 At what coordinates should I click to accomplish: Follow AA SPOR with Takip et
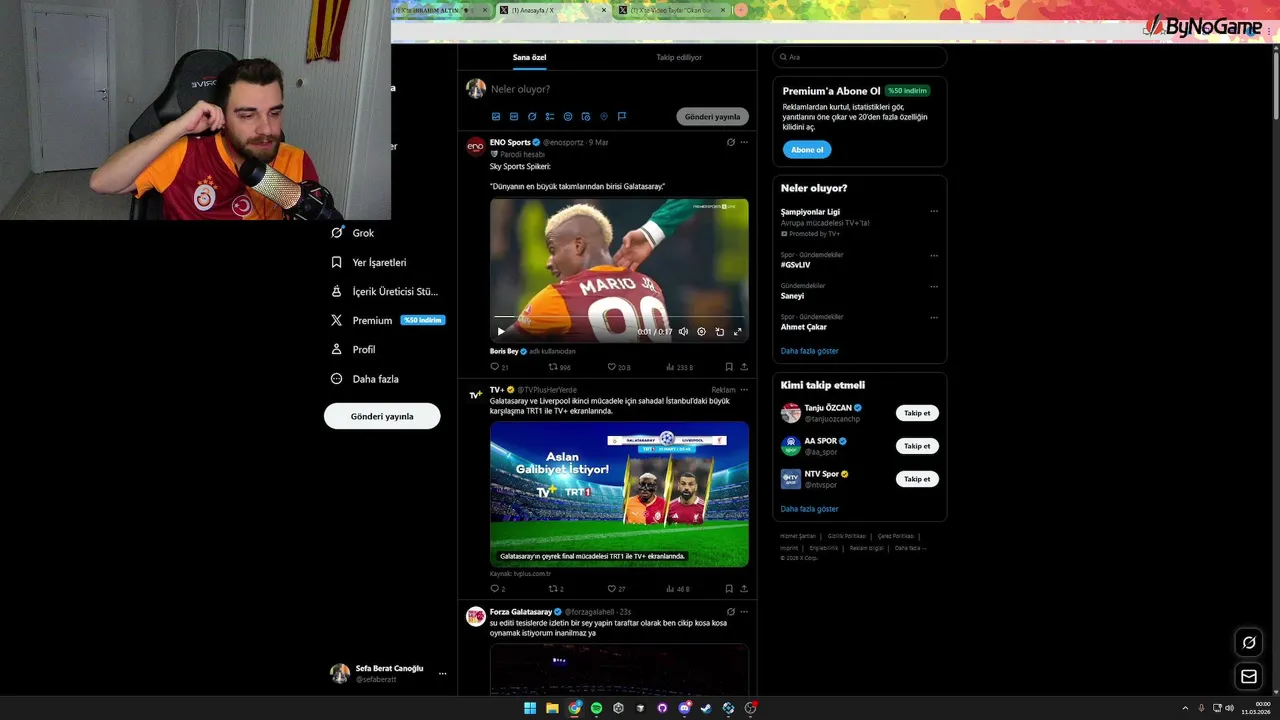pos(917,446)
